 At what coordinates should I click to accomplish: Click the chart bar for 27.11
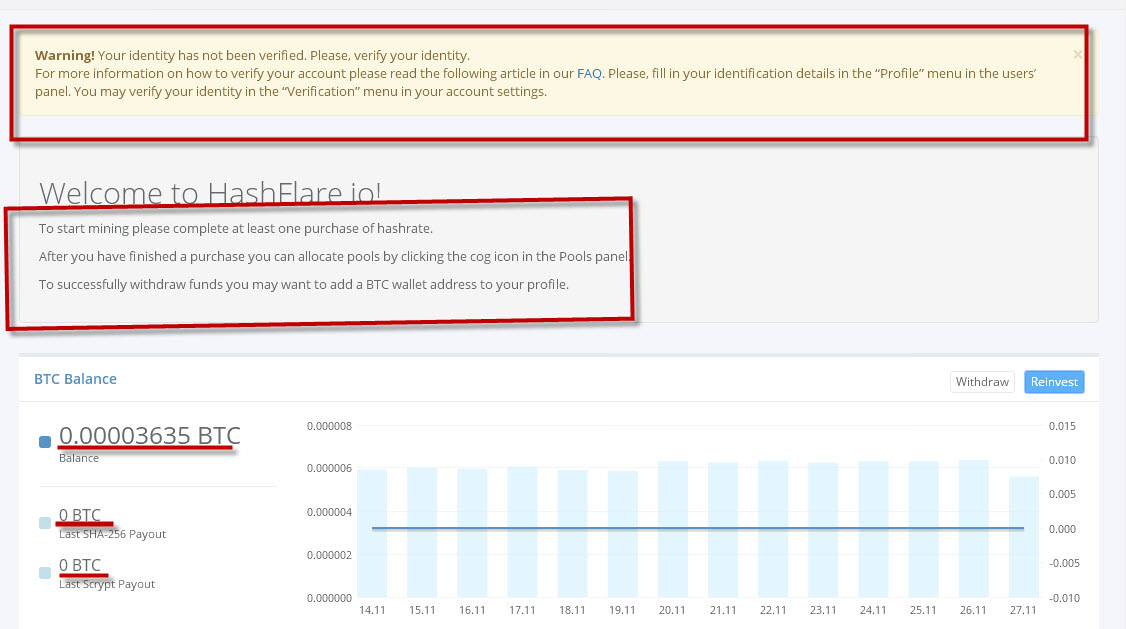click(1024, 537)
